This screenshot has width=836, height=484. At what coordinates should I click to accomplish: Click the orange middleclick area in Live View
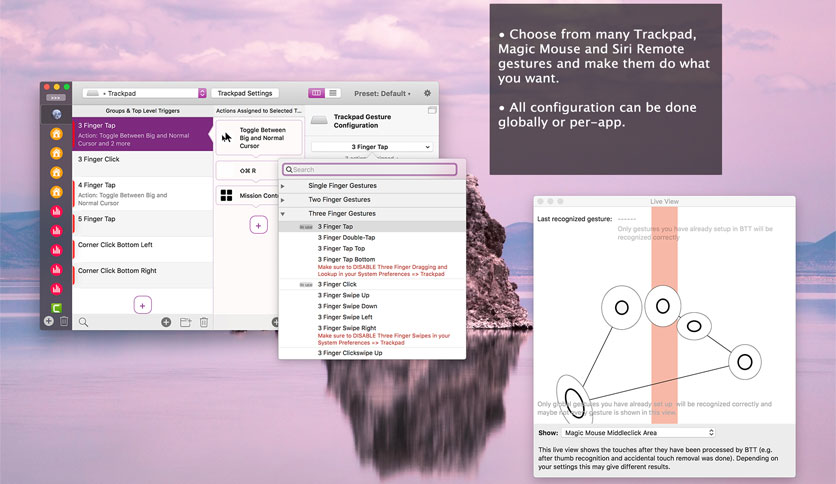coord(664,315)
